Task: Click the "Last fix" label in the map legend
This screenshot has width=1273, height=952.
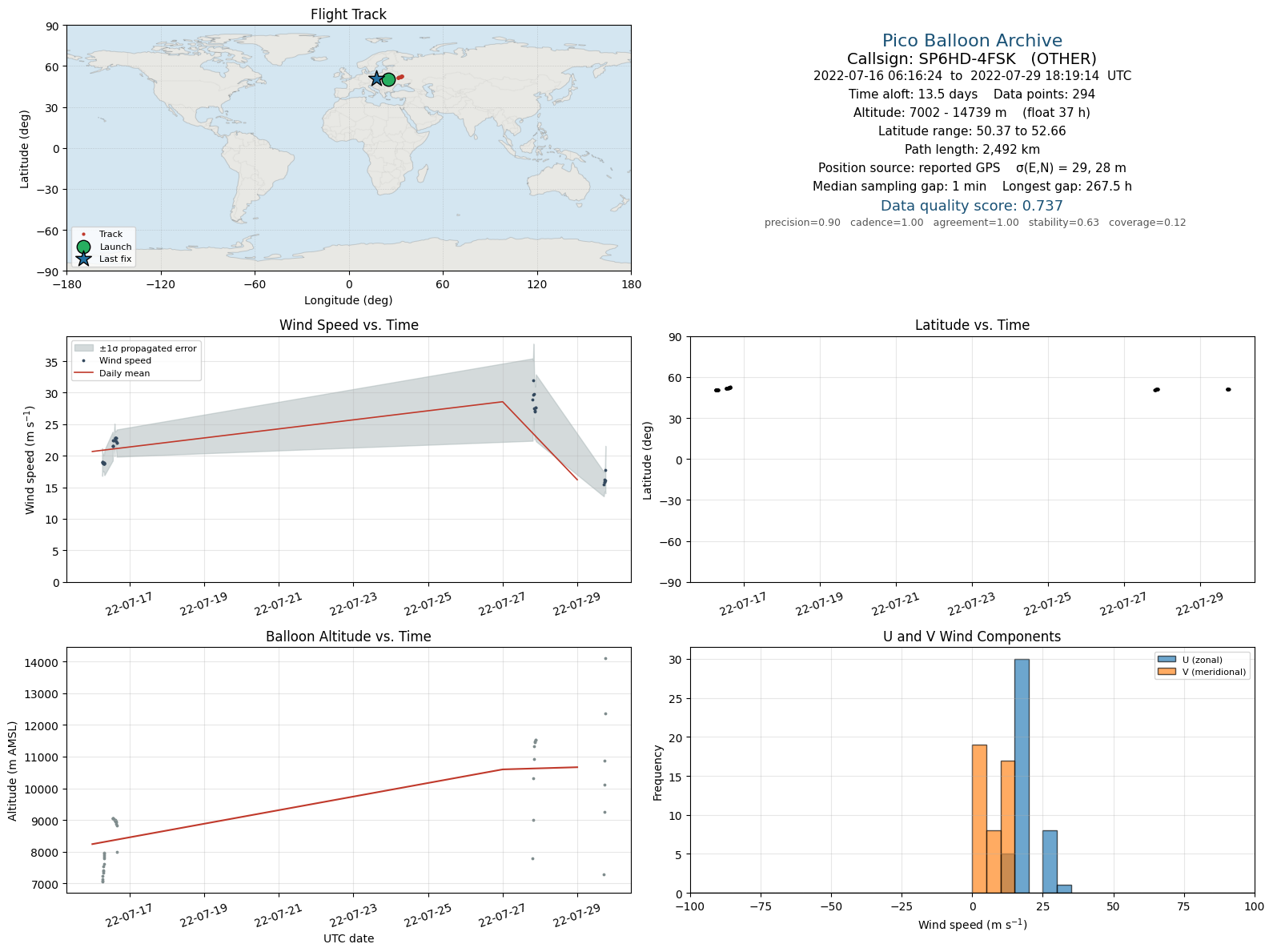Action: (115, 259)
